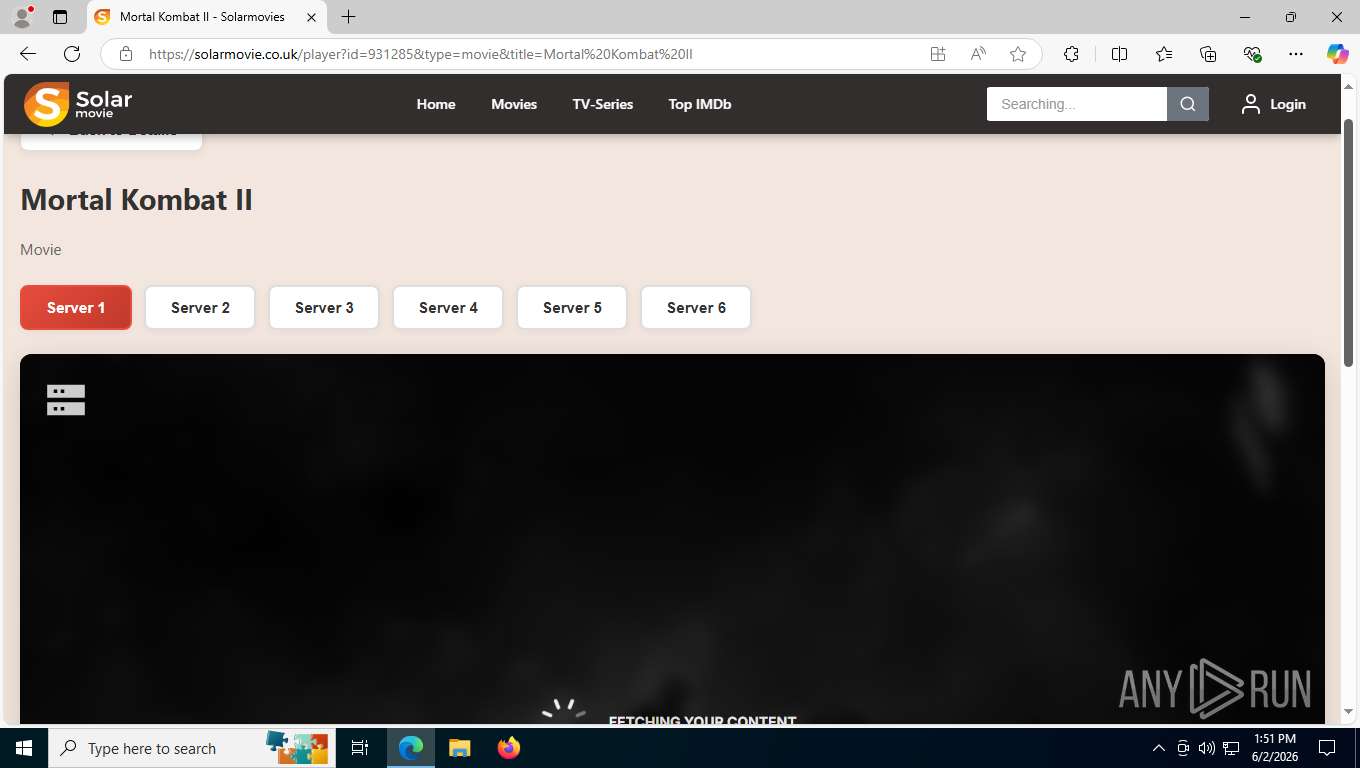Open Task View on the taskbar
The image size is (1360, 768).
point(360,748)
